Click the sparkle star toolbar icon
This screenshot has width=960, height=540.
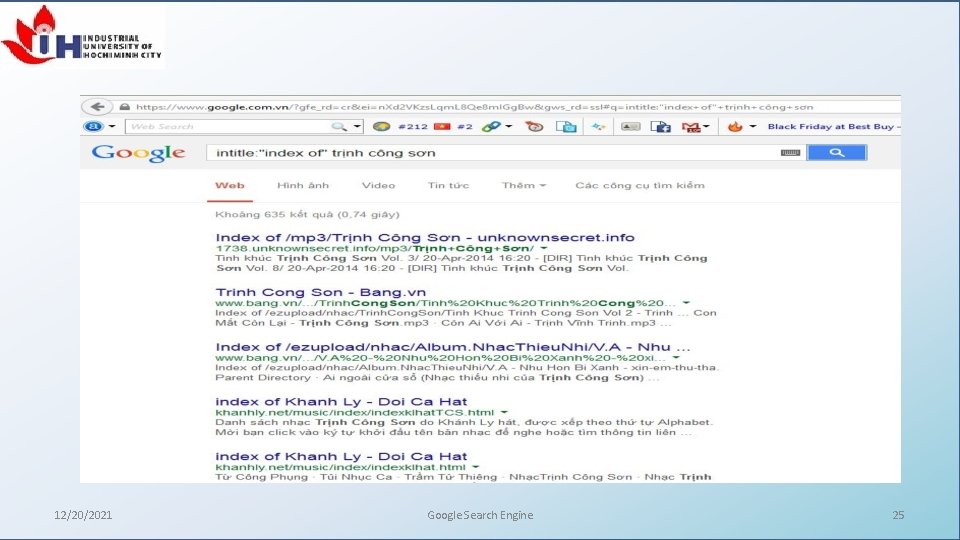(598, 127)
